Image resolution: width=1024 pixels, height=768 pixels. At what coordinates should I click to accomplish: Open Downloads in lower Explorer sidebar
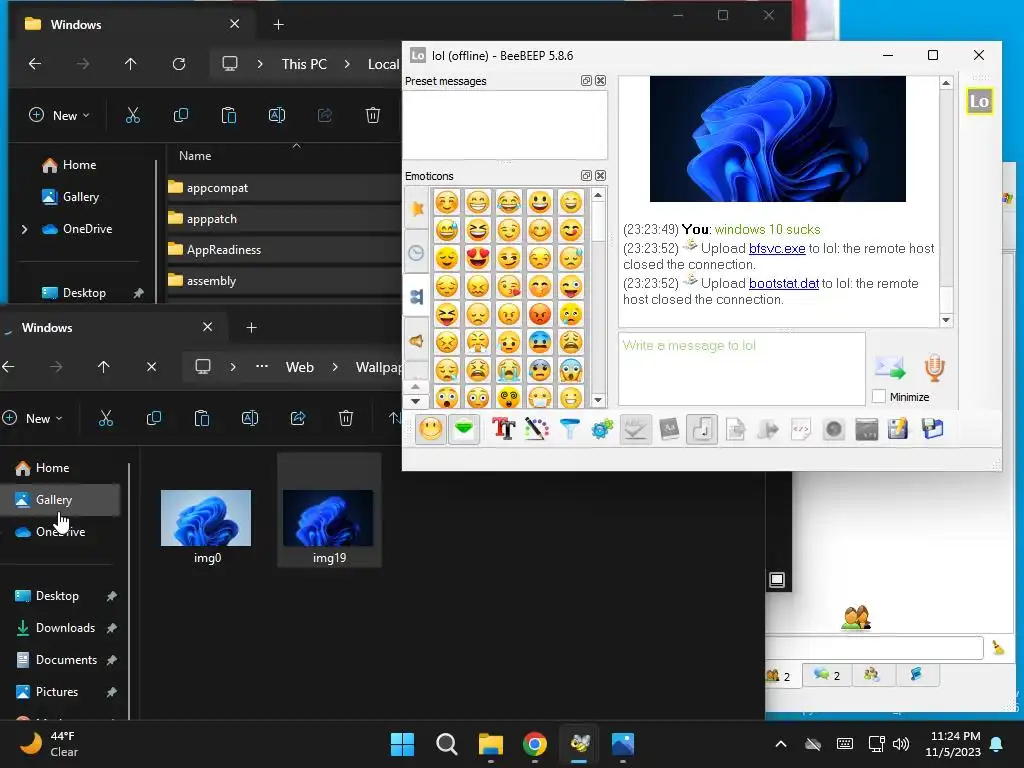point(65,628)
